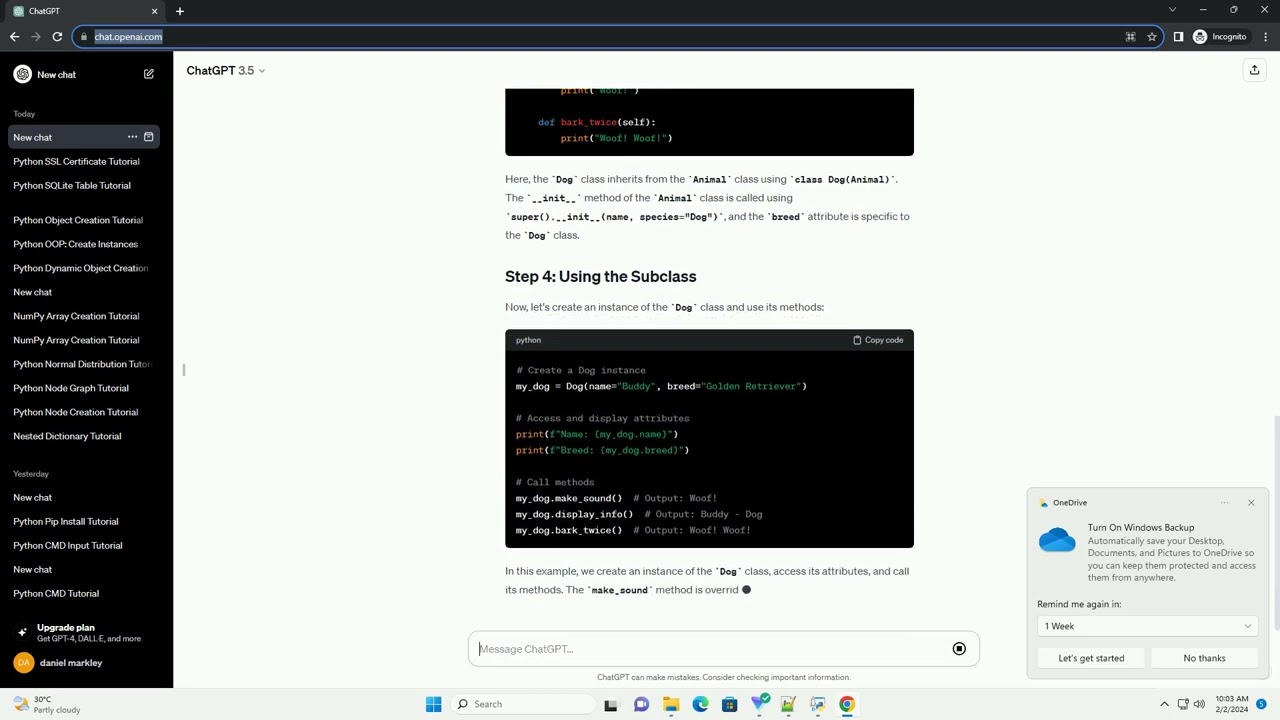Click the Incognito profile indicator
1280x720 pixels.
pos(1220,37)
